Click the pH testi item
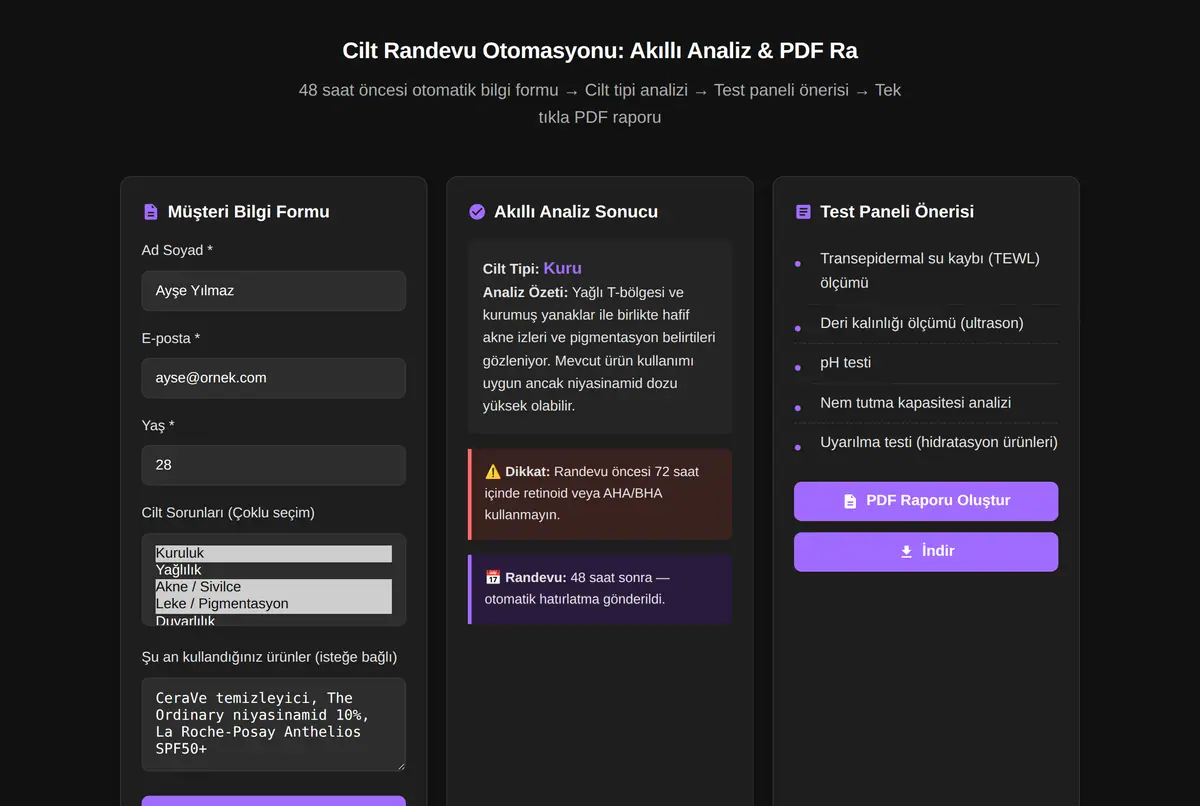 click(926, 363)
